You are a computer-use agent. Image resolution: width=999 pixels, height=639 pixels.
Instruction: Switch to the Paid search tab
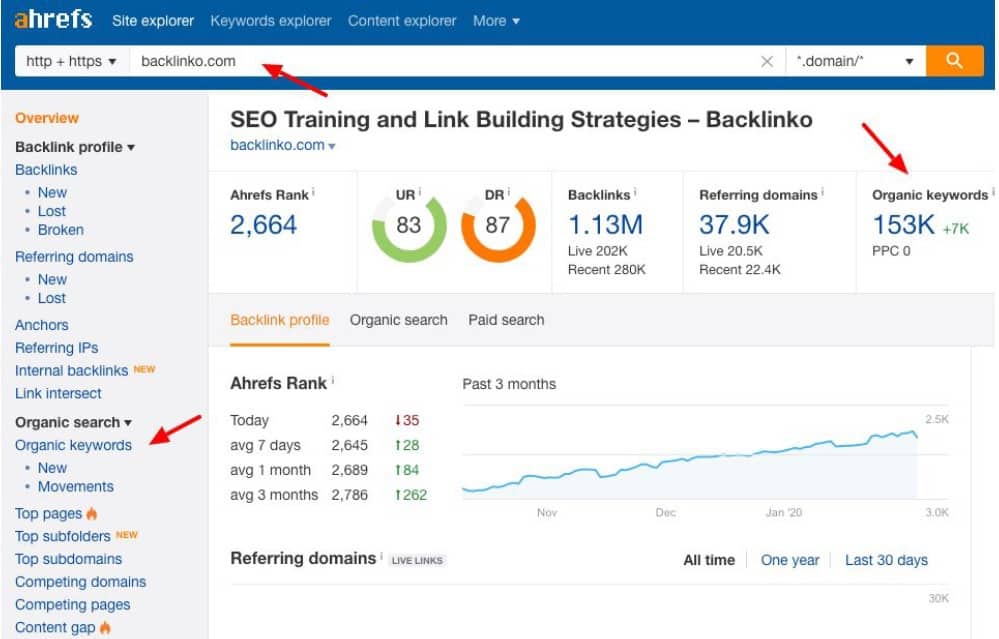506,320
